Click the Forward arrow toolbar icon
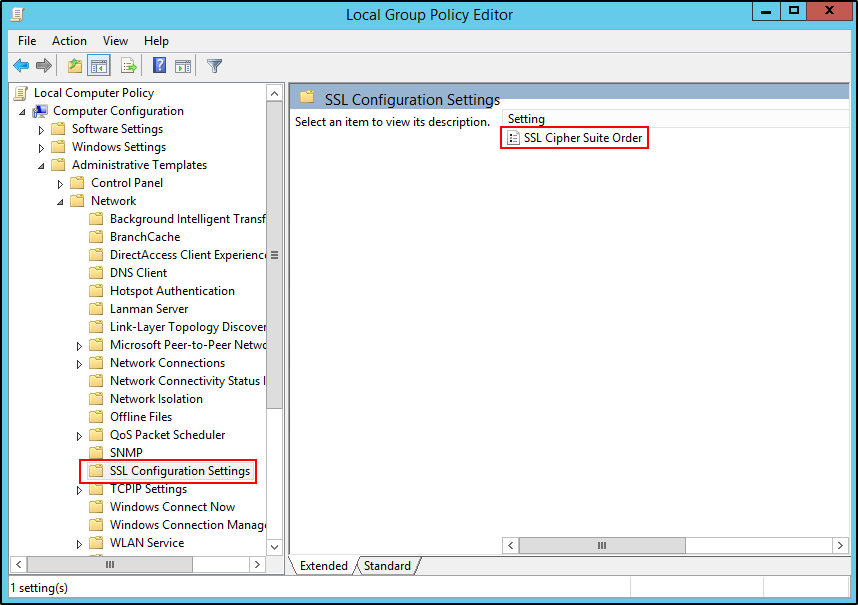Viewport: 858px width, 605px height. [44, 66]
